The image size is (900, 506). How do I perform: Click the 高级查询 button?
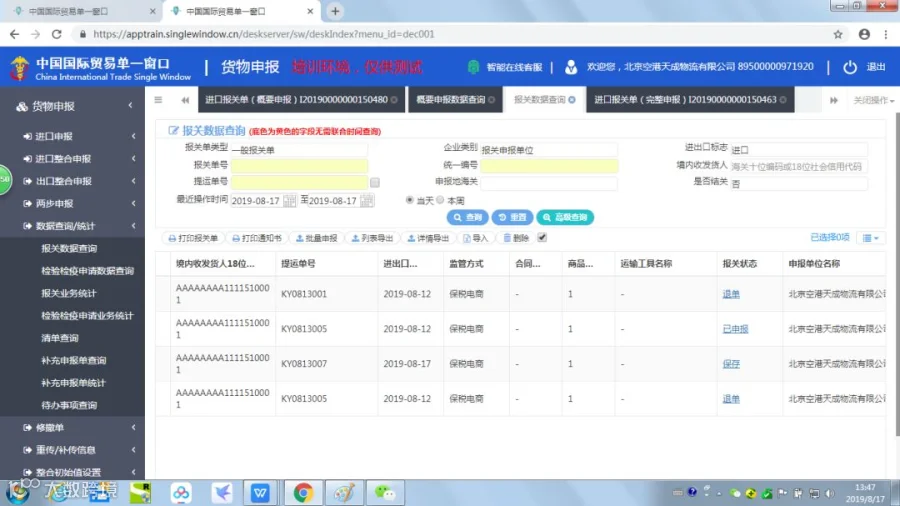[x=565, y=217]
